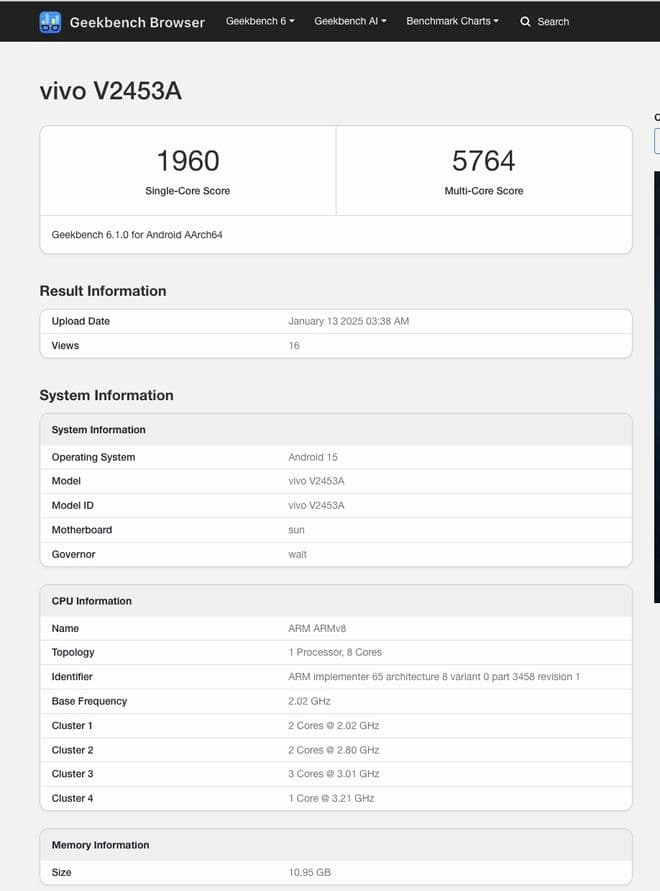This screenshot has height=891, width=660.
Task: Click the memory Size value 10.95 GB
Action: coord(309,872)
